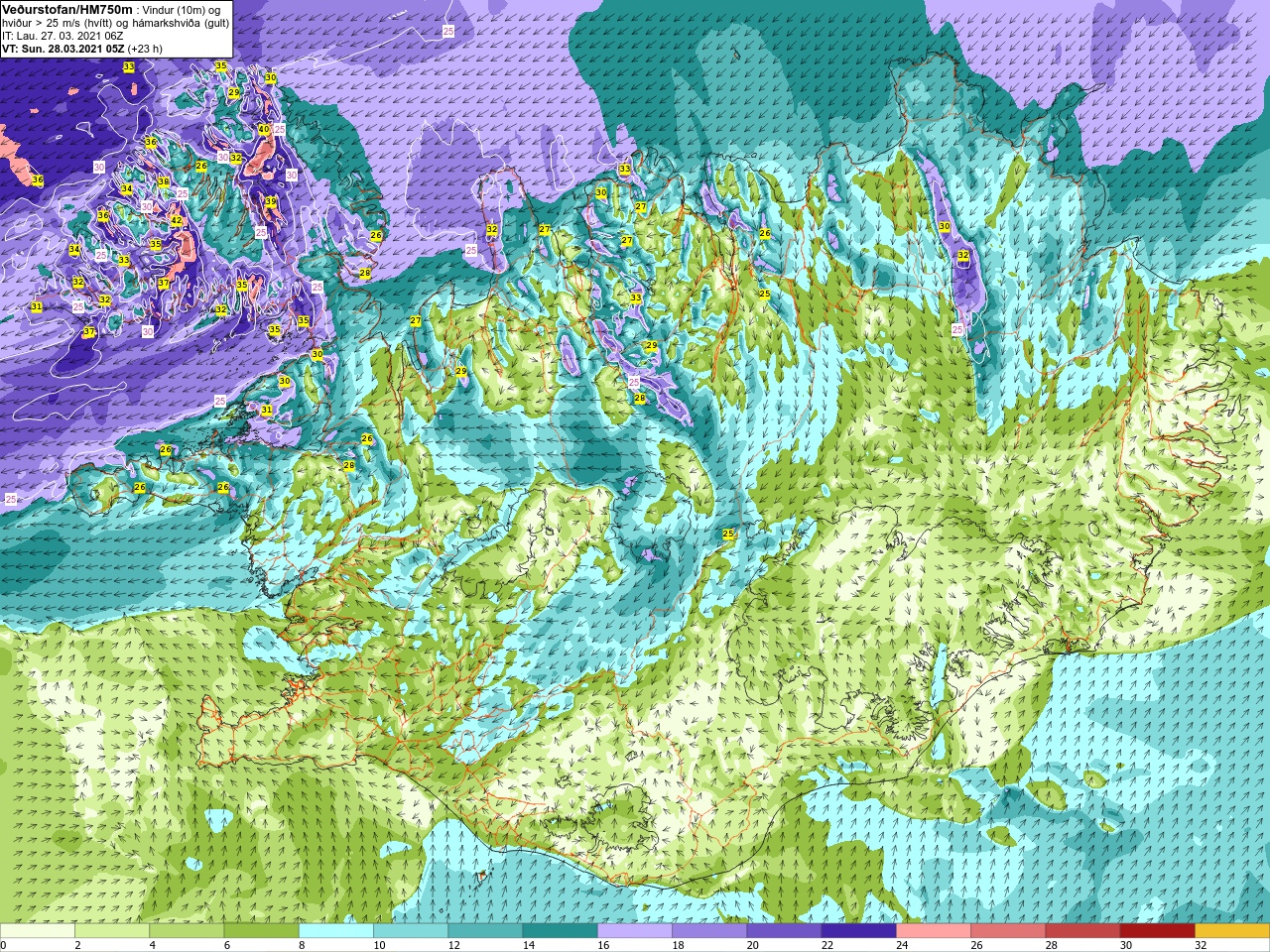Click the 18–20 m/s legend color swatch
The image size is (1270, 952).
[x=709, y=930]
